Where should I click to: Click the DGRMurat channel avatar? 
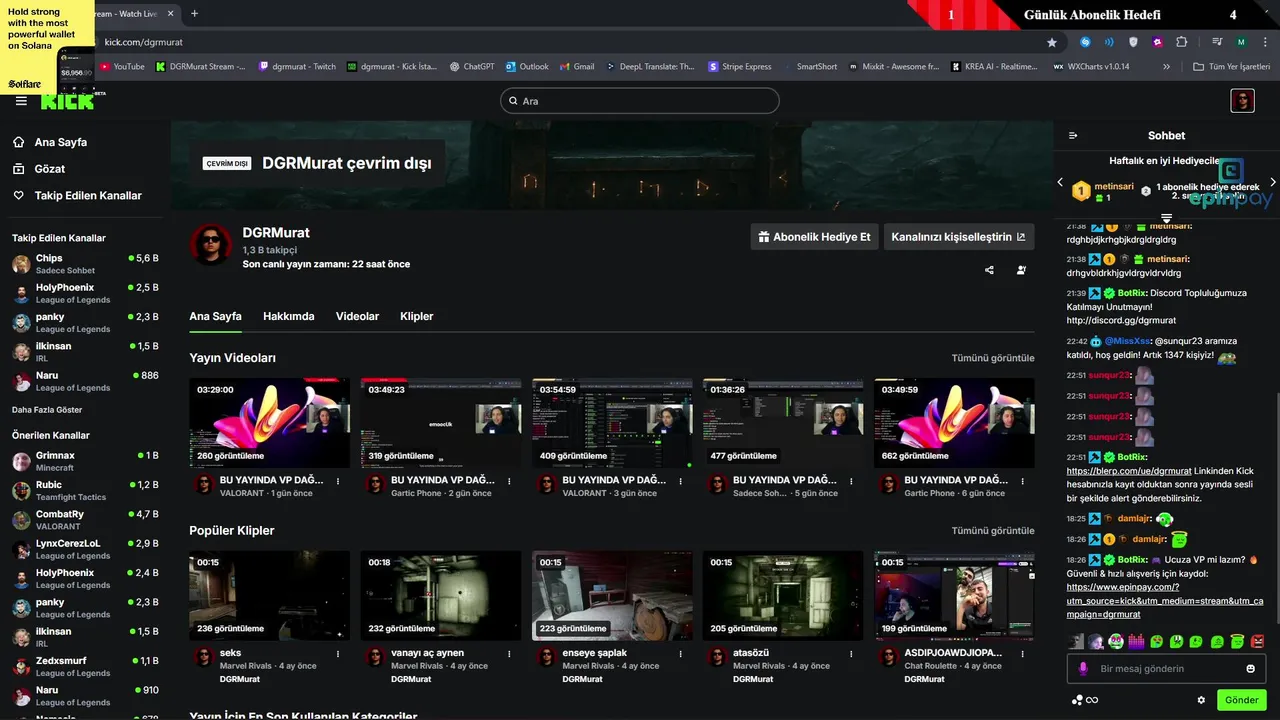click(211, 245)
